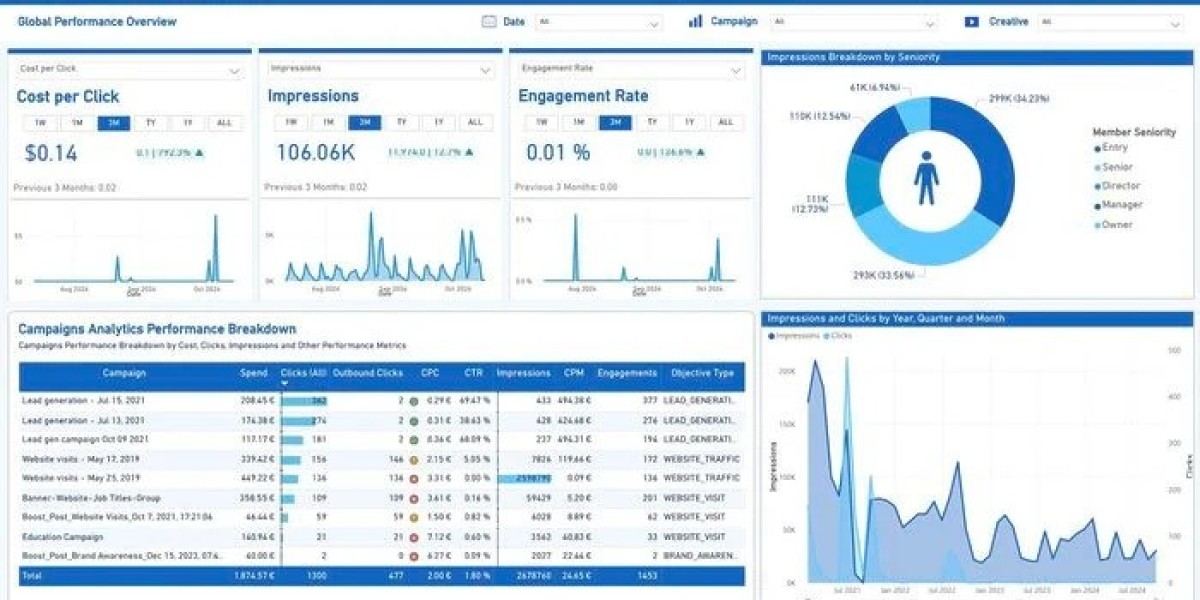Click green status dot for Lead generation Jul 13
The width and height of the screenshot is (1200, 600).
tap(414, 421)
